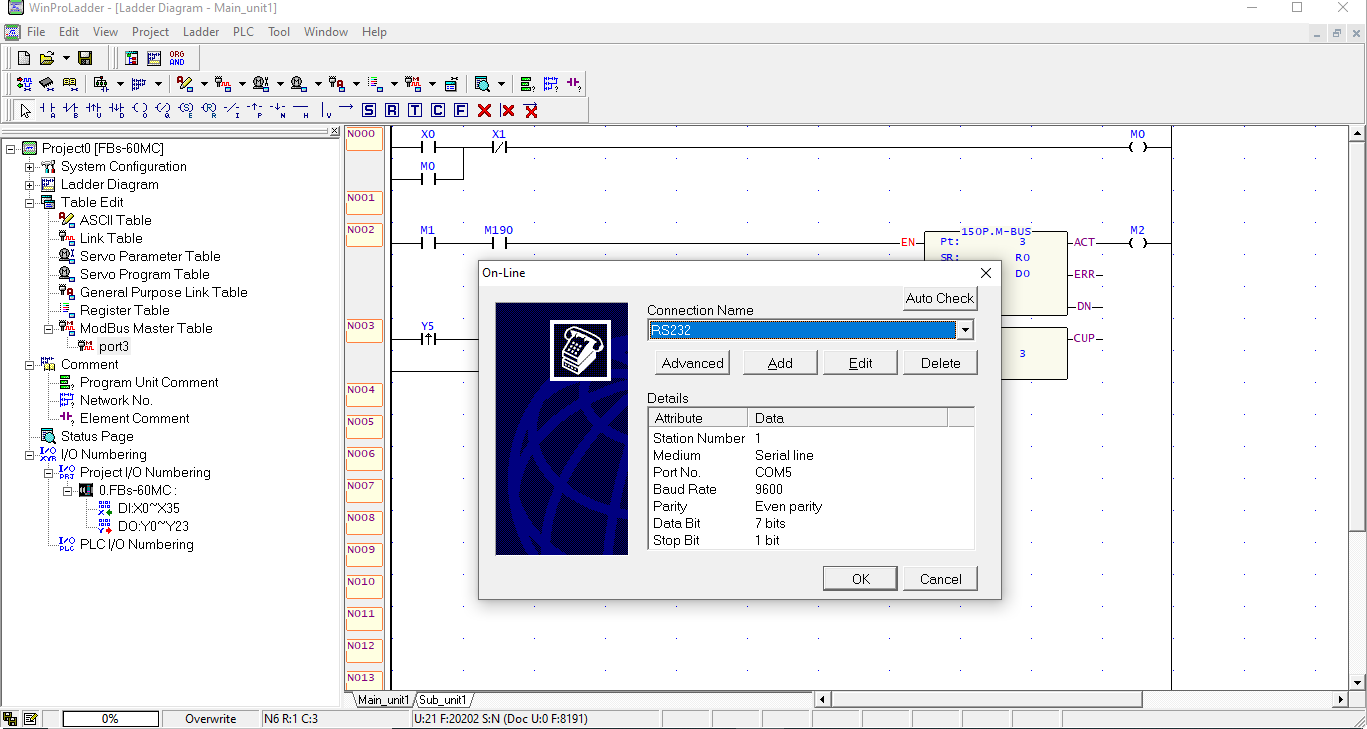1367x729 pixels.
Task: Click the green program unit comment icon
Action: (527, 83)
